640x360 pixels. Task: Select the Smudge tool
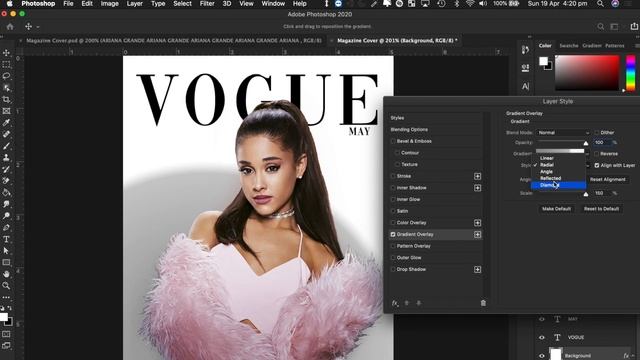point(6,204)
